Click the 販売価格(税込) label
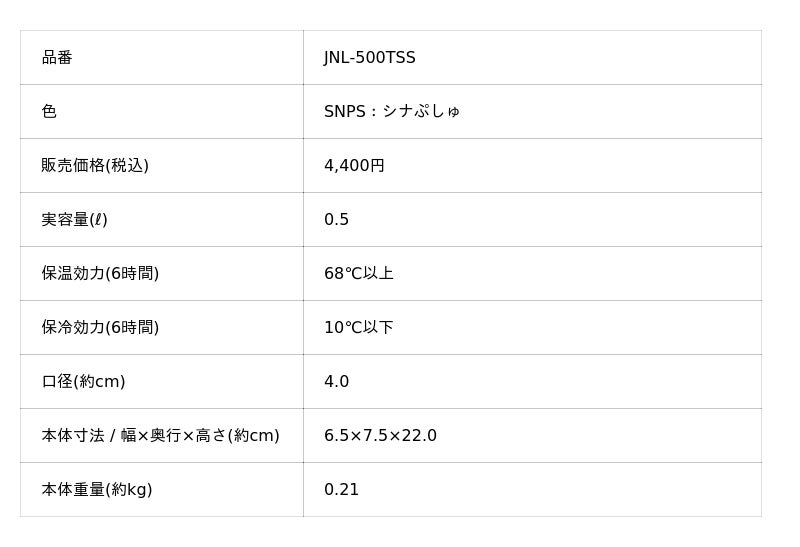The height and width of the screenshot is (547, 800). (x=95, y=166)
